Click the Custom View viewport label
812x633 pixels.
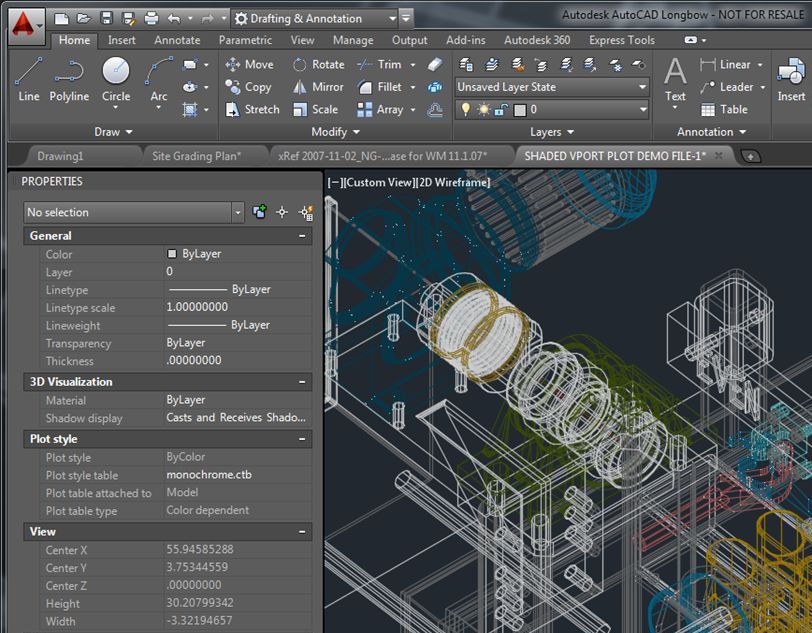379,182
